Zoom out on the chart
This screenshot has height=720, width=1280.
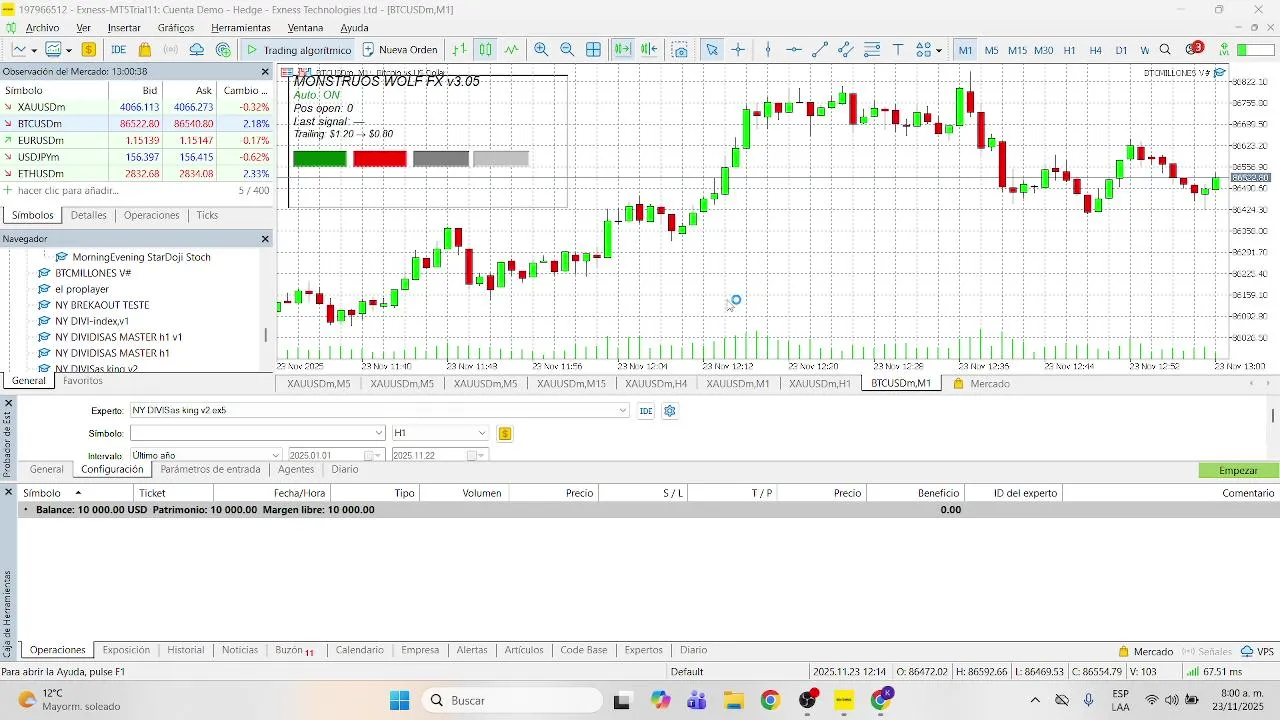pos(567,49)
